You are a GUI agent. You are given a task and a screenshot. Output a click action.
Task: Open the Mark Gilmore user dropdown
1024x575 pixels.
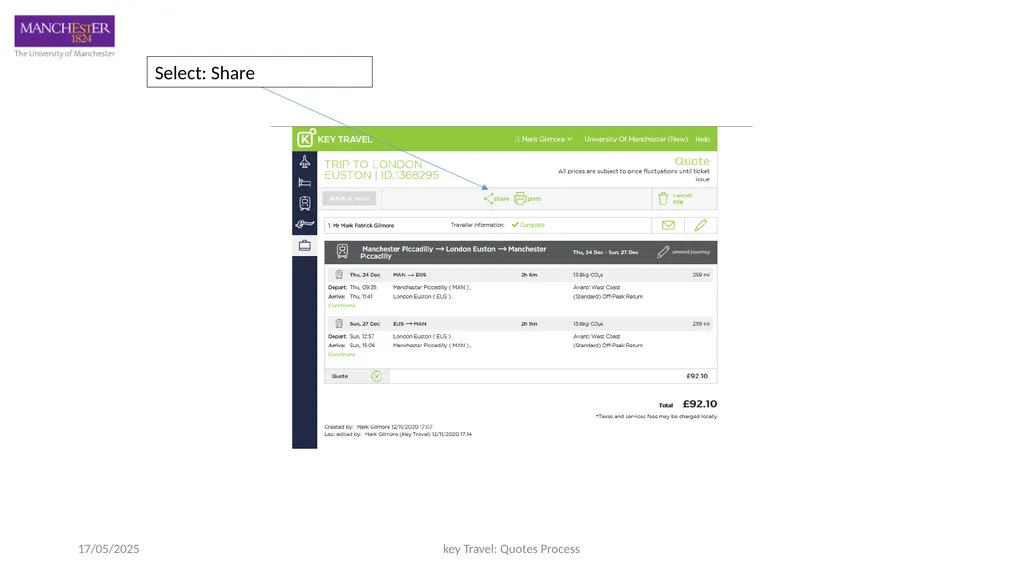(543, 139)
